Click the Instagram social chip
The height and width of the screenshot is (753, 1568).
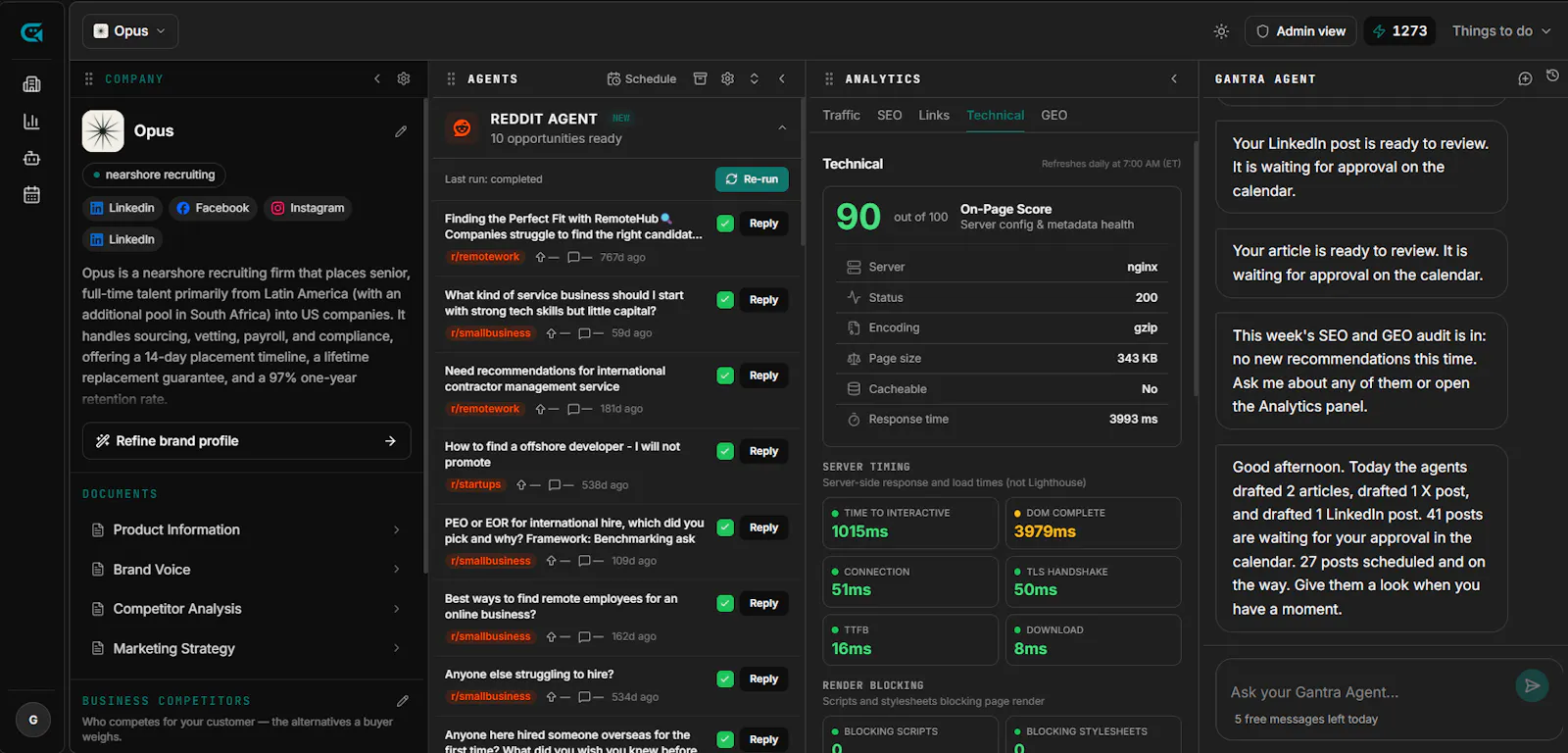pos(308,208)
